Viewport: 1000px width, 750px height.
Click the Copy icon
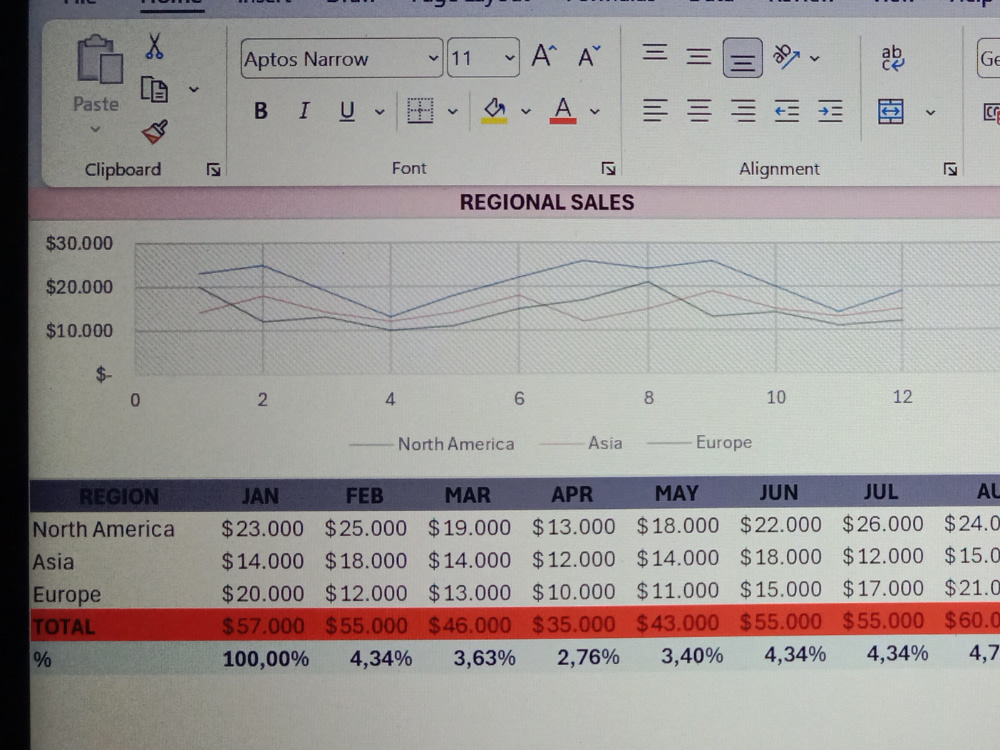click(x=154, y=89)
